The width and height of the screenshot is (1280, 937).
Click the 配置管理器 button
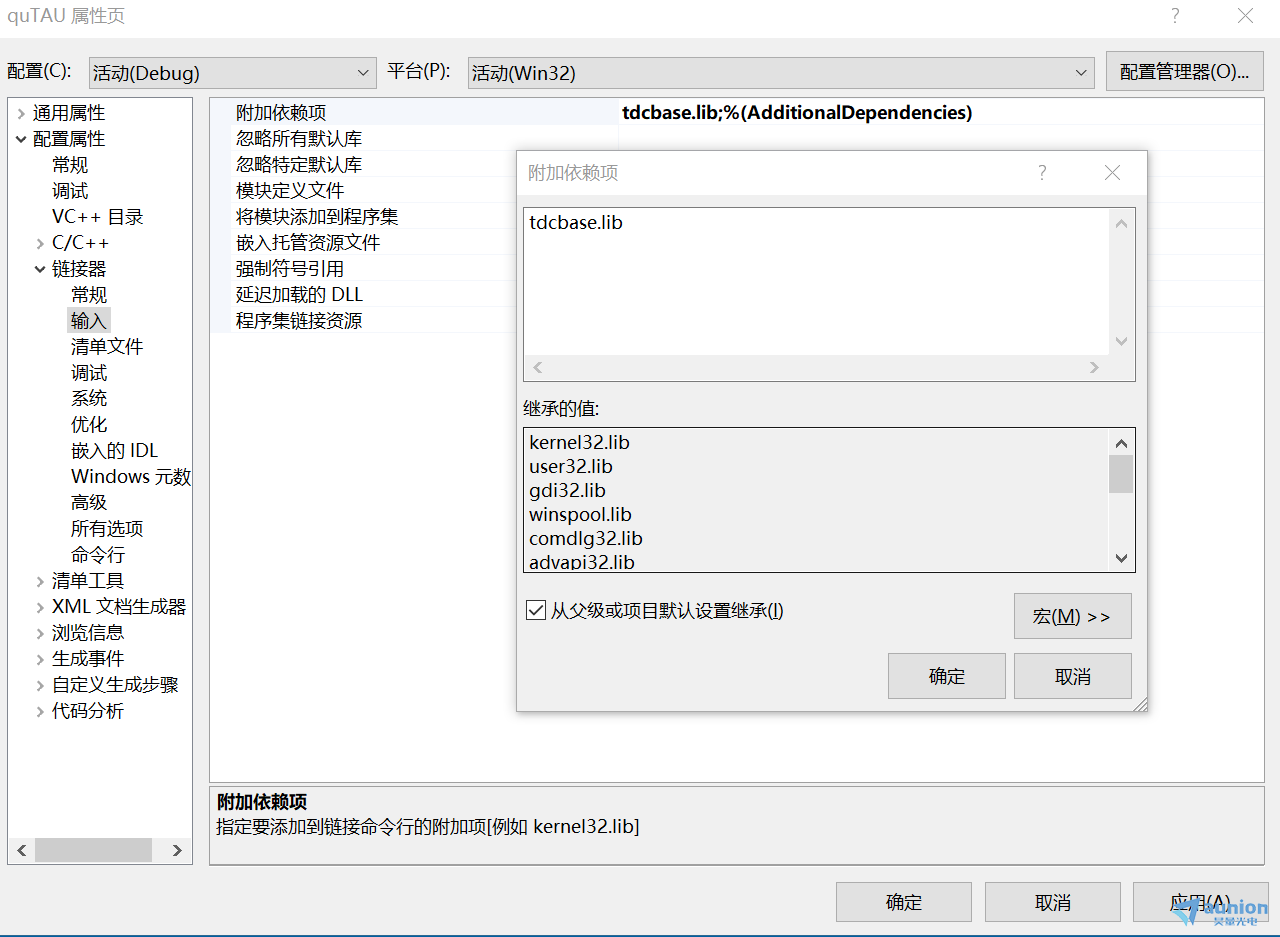(1185, 72)
